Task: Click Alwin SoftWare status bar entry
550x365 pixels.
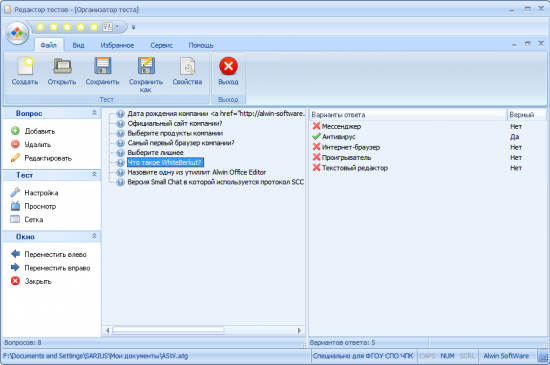Action: pos(506,356)
